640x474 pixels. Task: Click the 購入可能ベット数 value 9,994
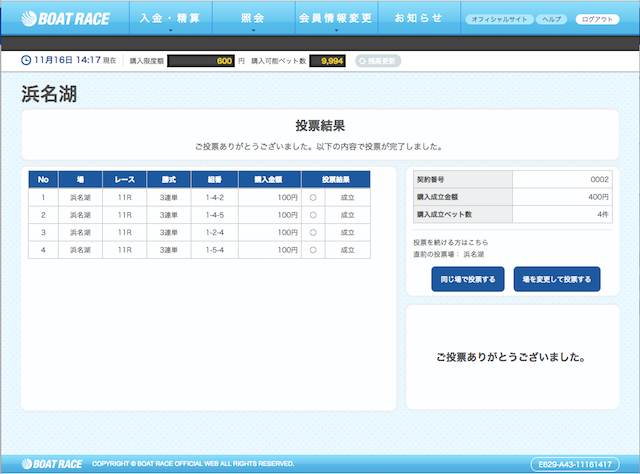327,61
